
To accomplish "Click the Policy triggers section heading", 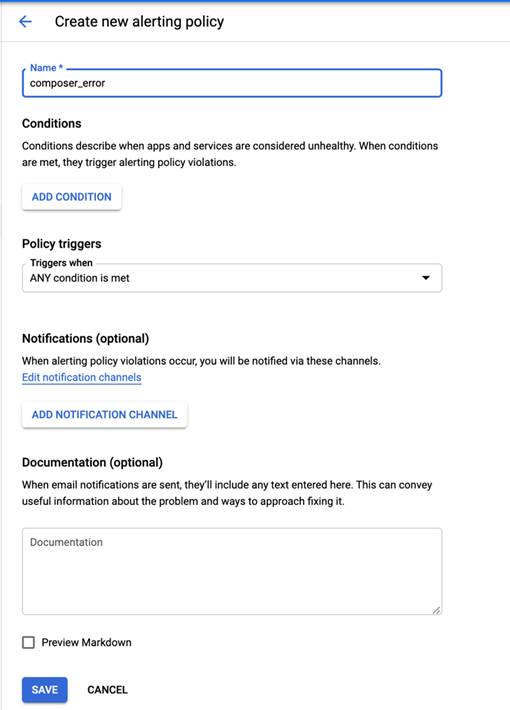I will pyautogui.click(x=62, y=244).
